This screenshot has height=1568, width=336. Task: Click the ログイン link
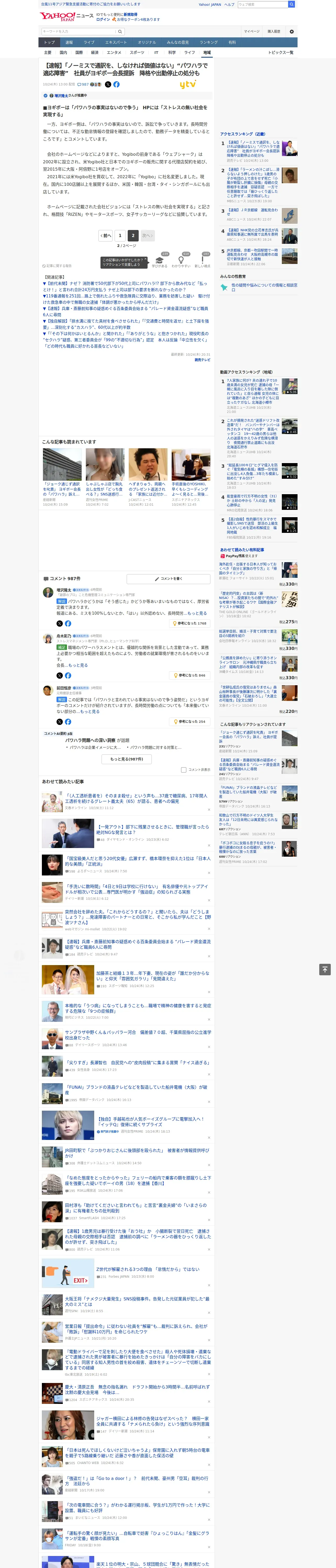103,20
